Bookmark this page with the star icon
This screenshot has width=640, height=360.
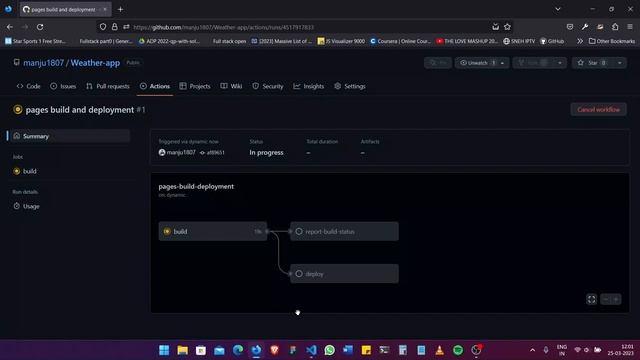coord(507,27)
